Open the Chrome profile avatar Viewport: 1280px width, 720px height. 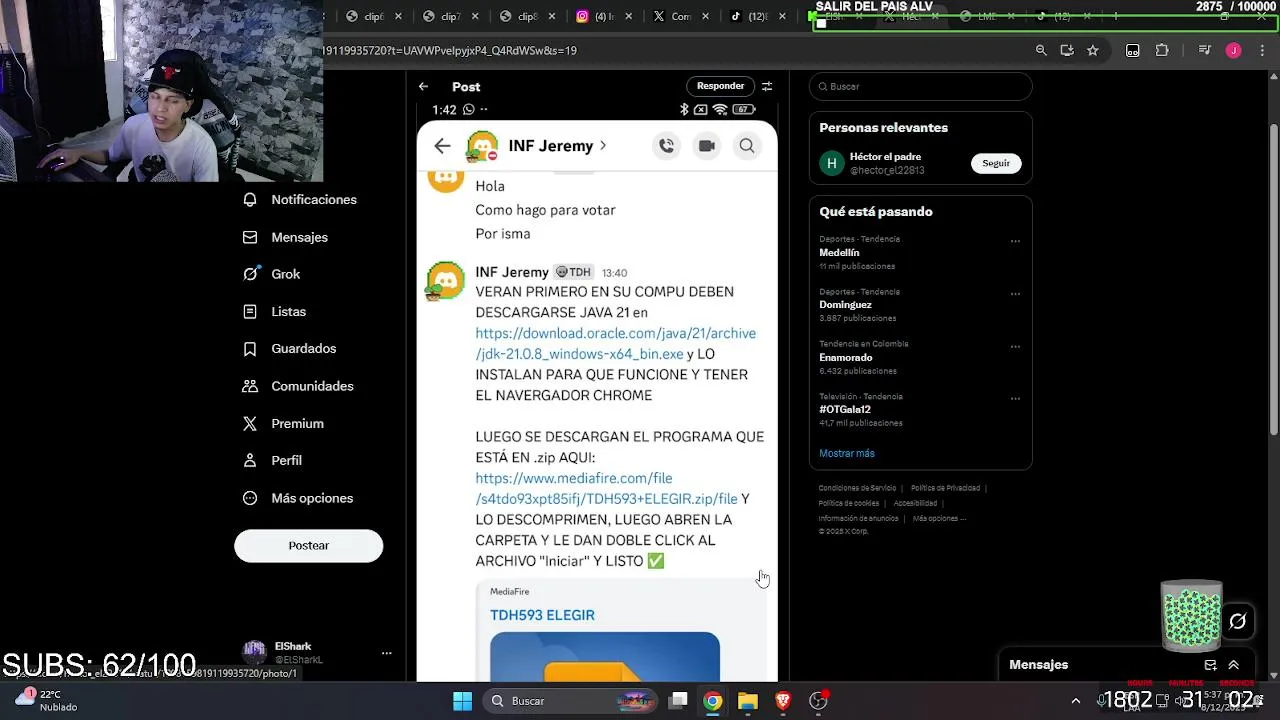pos(1233,50)
